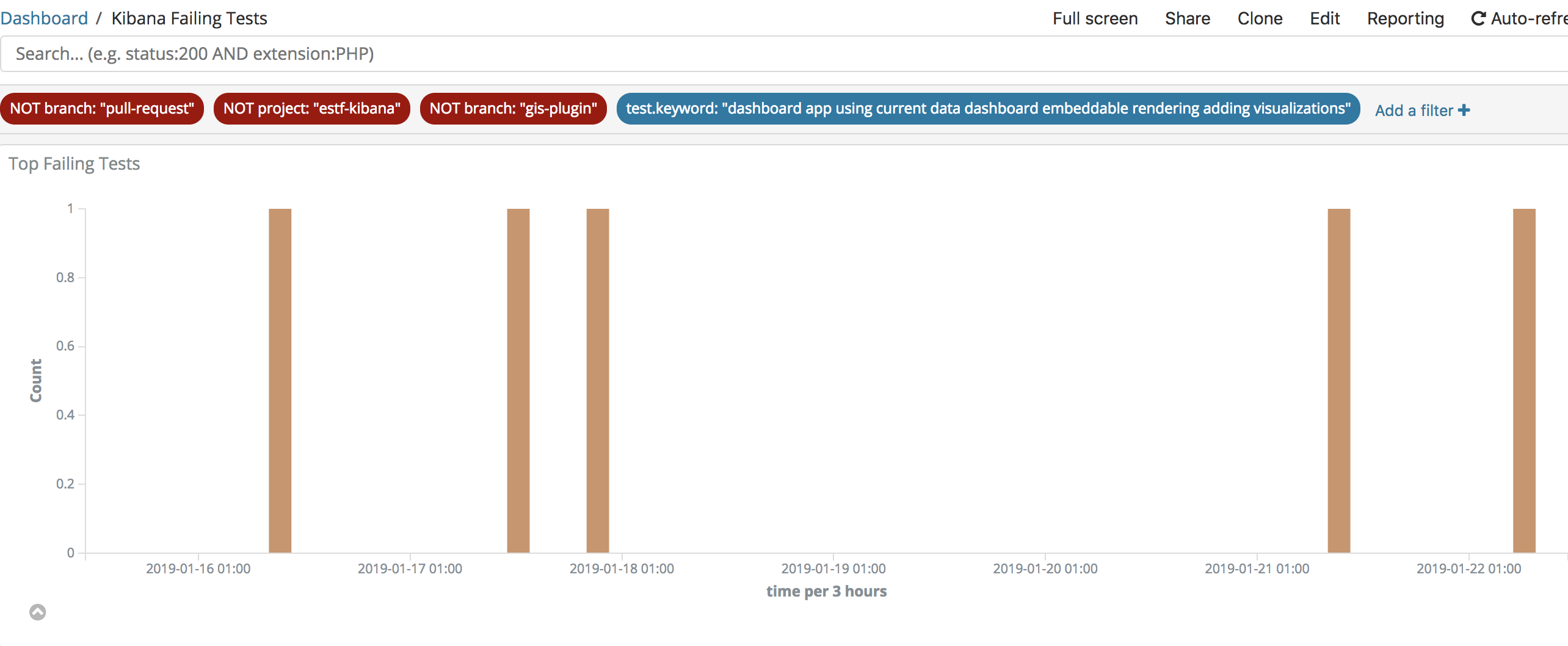
Task: Open the Share menu
Action: coord(1187,18)
